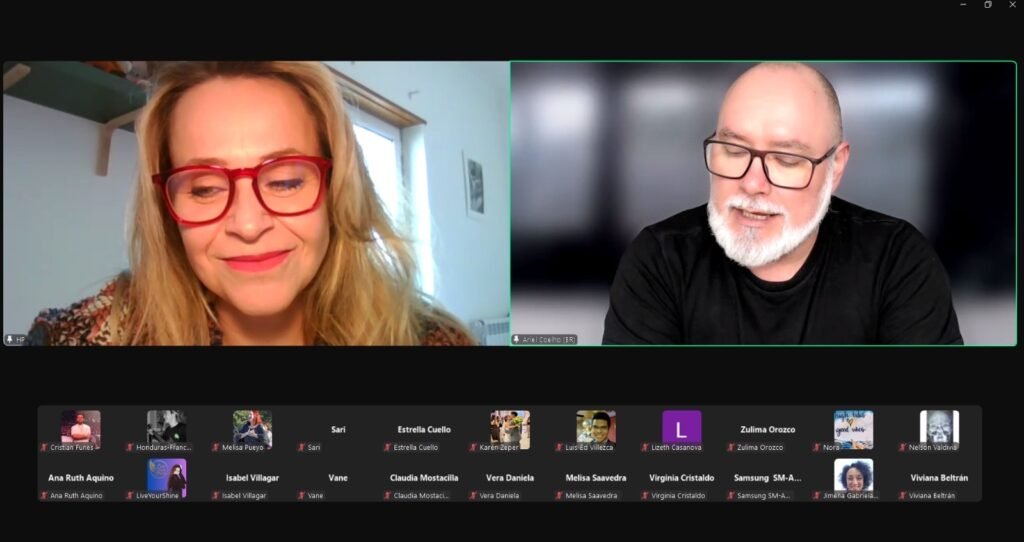Select Ariel Coelho's active speaker video tile
The height and width of the screenshot is (542, 1024).
click(x=763, y=203)
